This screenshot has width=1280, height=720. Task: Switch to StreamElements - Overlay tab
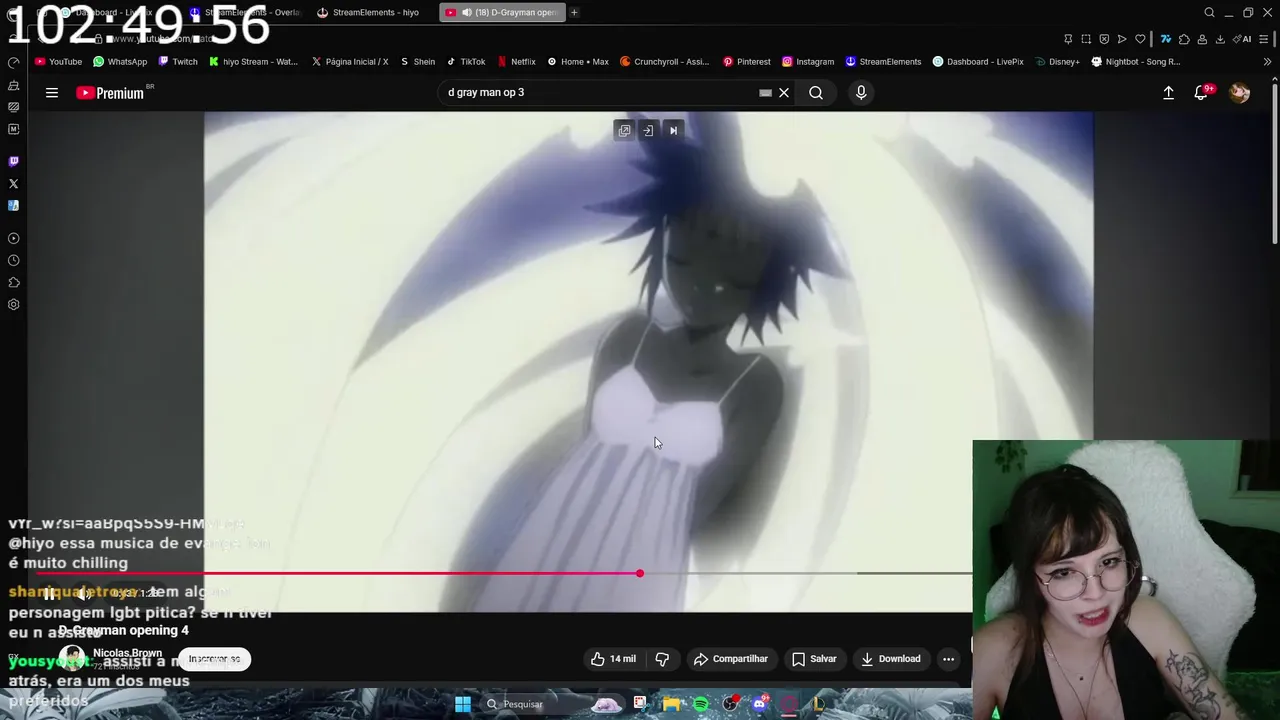(x=245, y=12)
